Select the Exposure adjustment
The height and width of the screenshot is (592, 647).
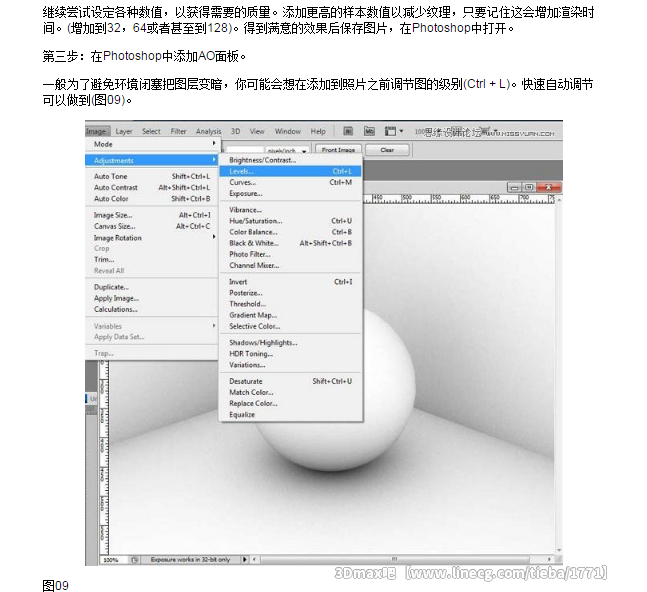[290, 193]
